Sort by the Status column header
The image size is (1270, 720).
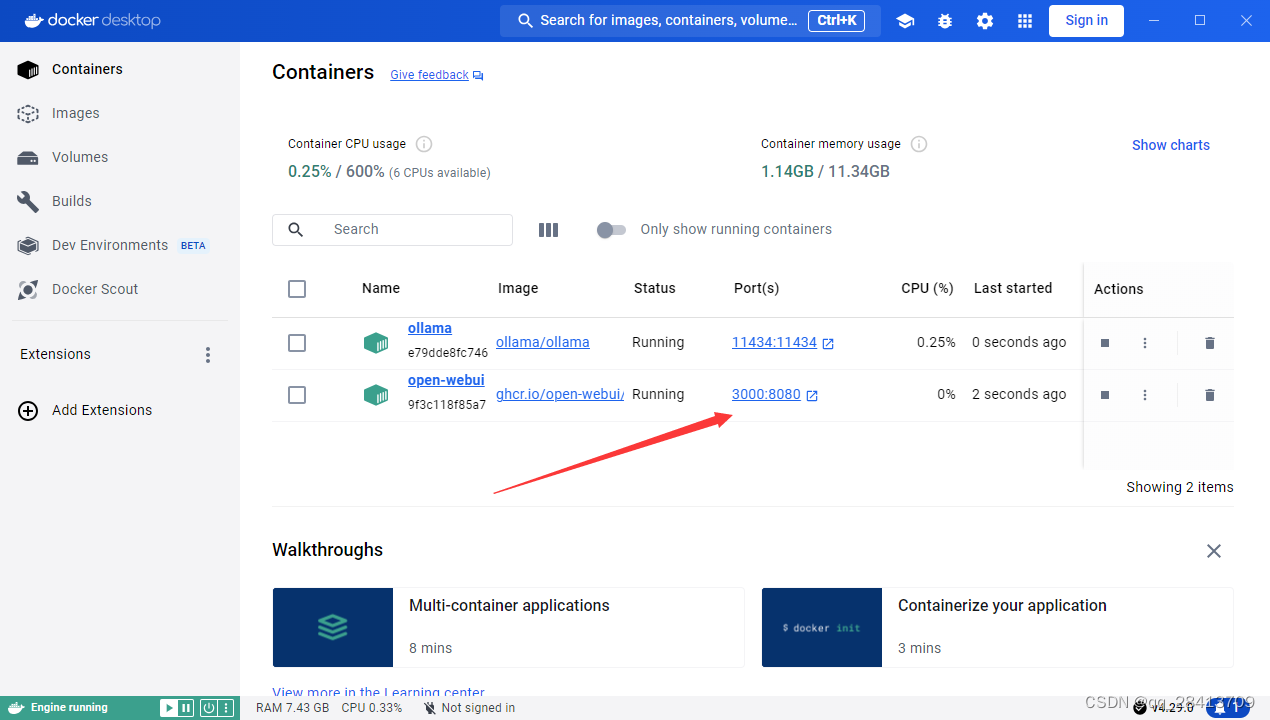click(x=655, y=288)
